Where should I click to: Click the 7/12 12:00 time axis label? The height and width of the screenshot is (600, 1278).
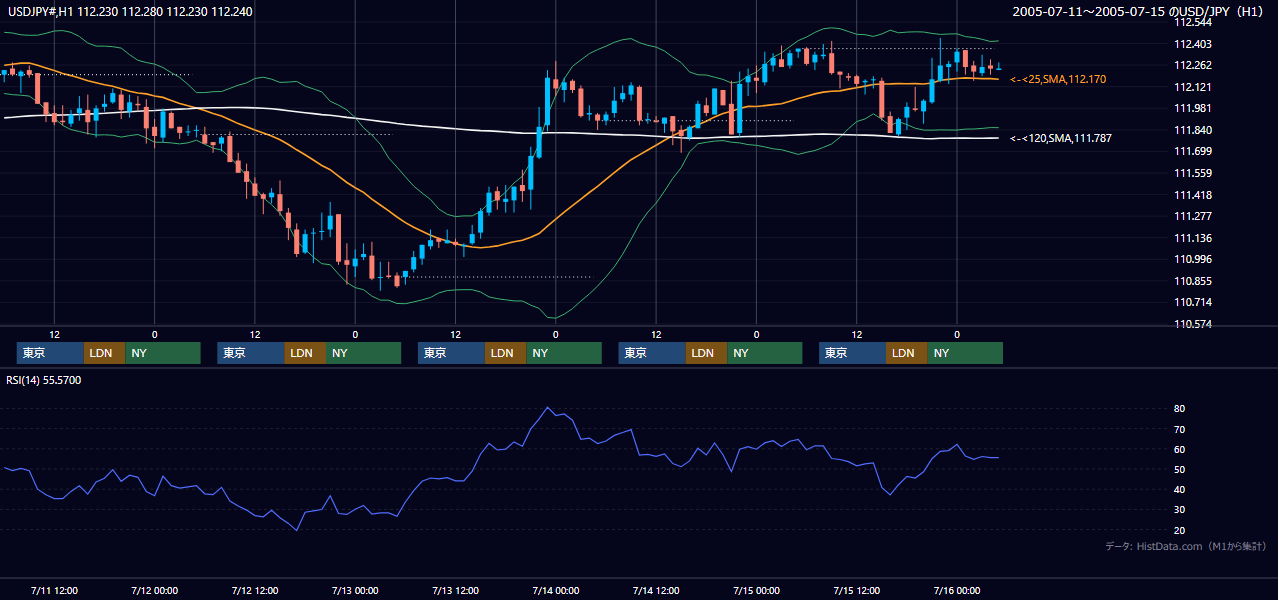coord(255,590)
